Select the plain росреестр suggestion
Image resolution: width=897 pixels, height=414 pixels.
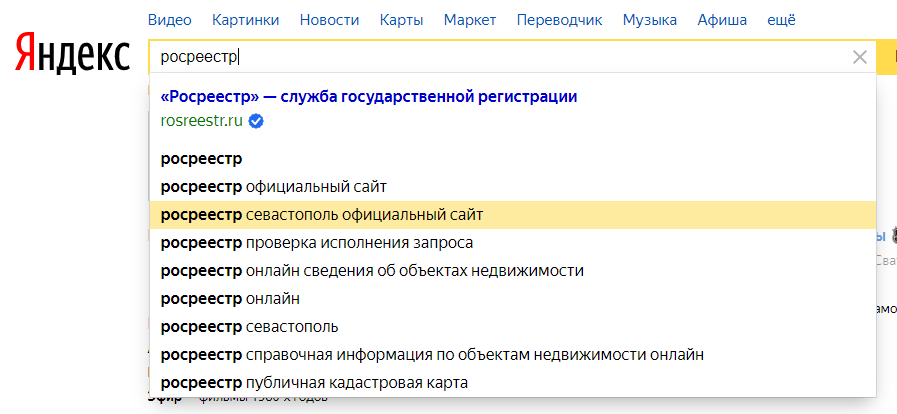pyautogui.click(x=513, y=159)
